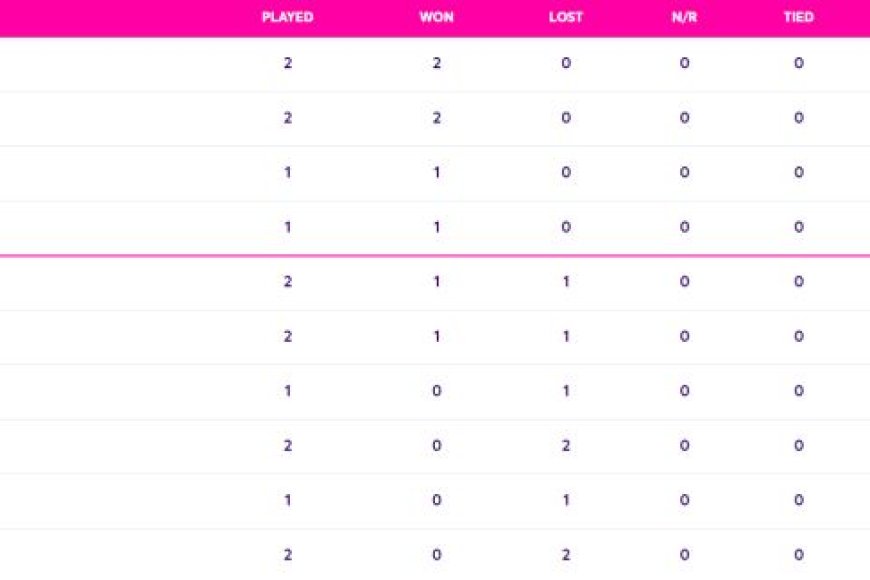Select the LOST column header

[566, 18]
